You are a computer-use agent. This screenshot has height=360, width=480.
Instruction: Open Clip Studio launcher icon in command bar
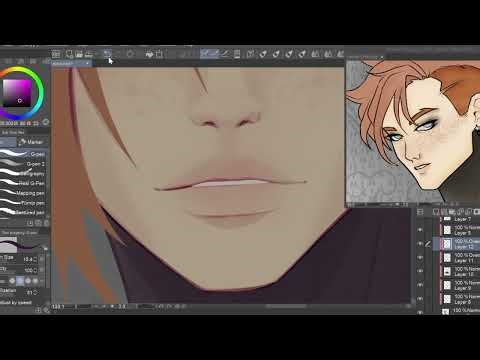coord(56,54)
